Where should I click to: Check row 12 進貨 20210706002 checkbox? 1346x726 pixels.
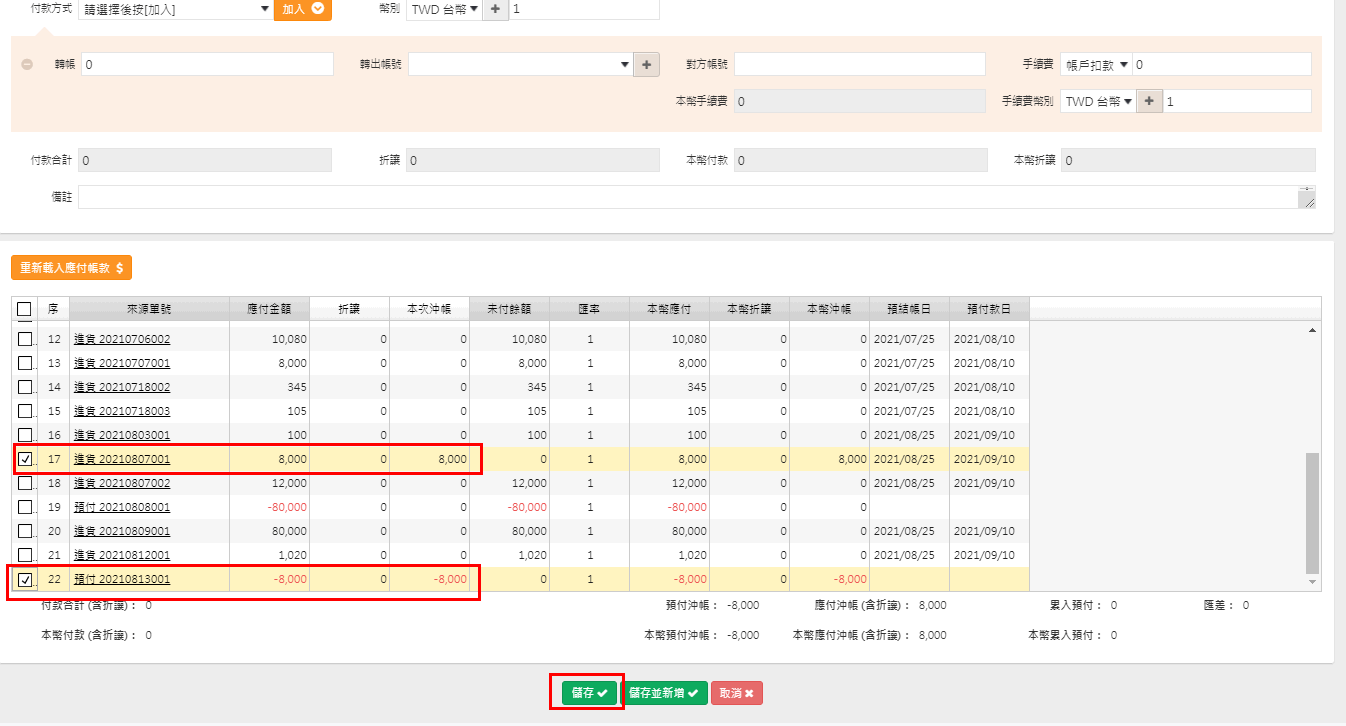click(25, 339)
